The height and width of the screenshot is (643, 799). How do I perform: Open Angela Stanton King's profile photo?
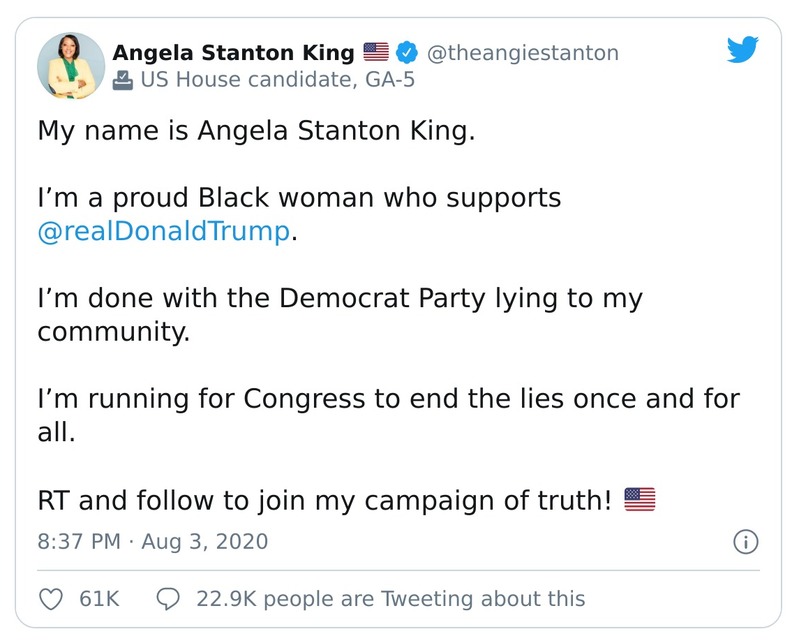pyautogui.click(x=71, y=67)
